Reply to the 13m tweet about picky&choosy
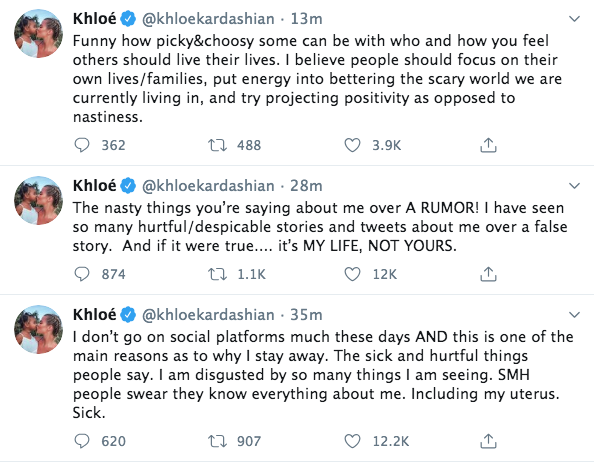The image size is (594, 462). [x=82, y=145]
